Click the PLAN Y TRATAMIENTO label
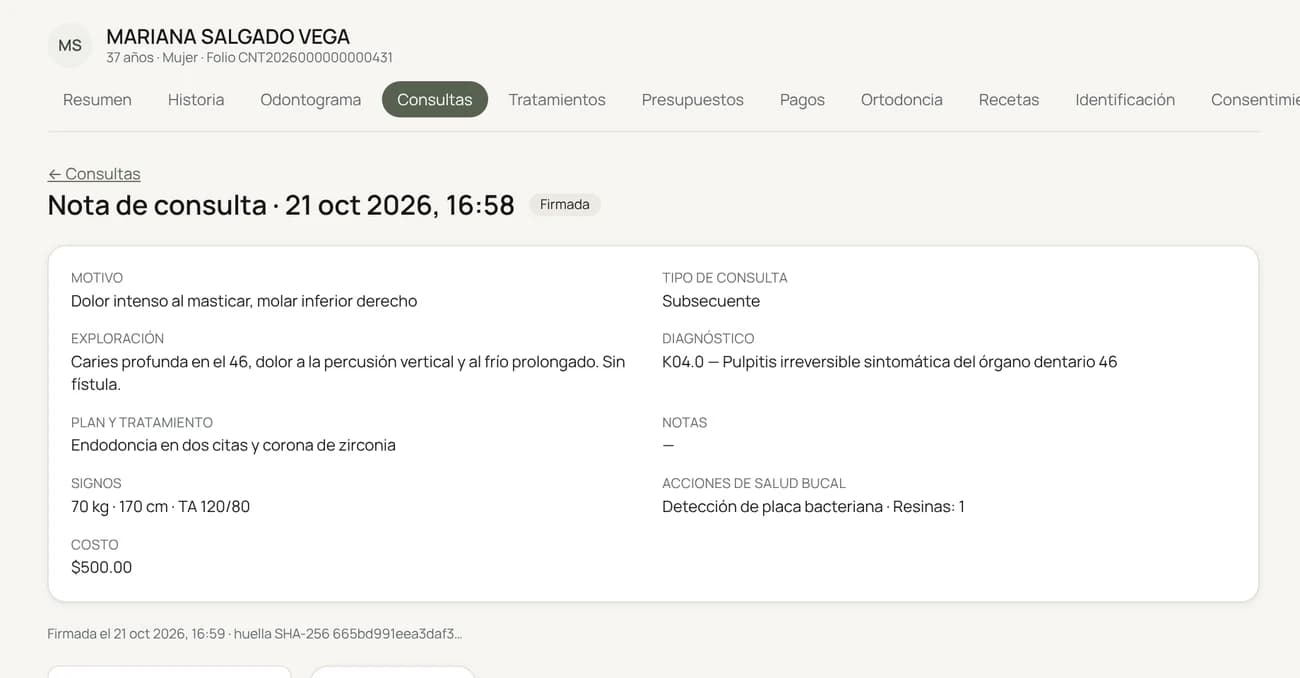This screenshot has width=1300, height=678. pyautogui.click(x=142, y=423)
